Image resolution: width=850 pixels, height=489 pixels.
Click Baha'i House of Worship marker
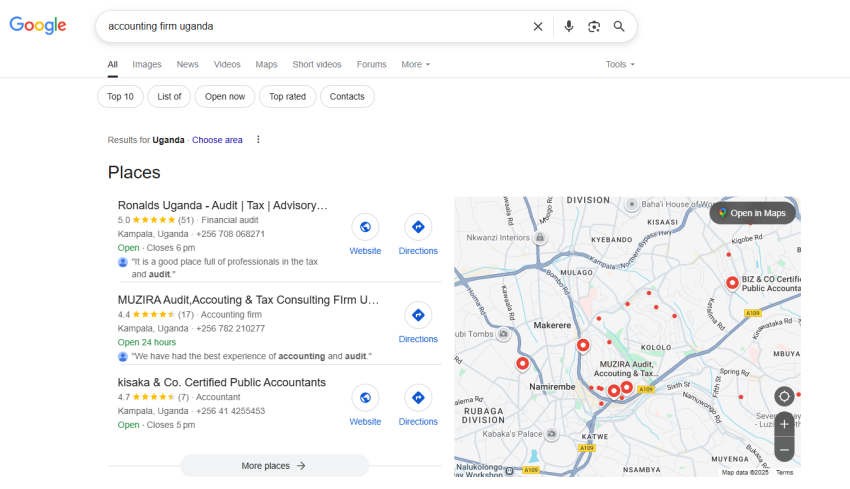(x=632, y=204)
